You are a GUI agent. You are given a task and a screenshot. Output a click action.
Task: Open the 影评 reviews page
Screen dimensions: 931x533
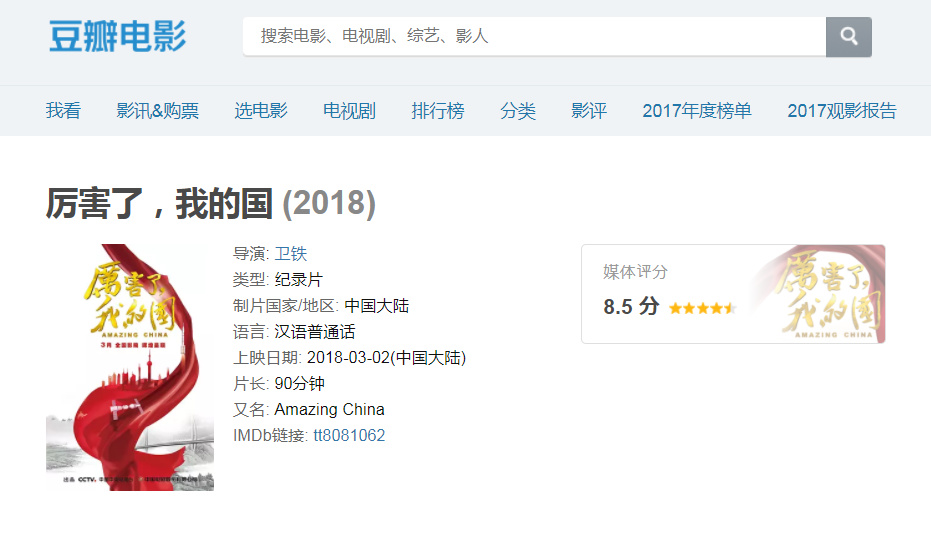click(x=589, y=110)
